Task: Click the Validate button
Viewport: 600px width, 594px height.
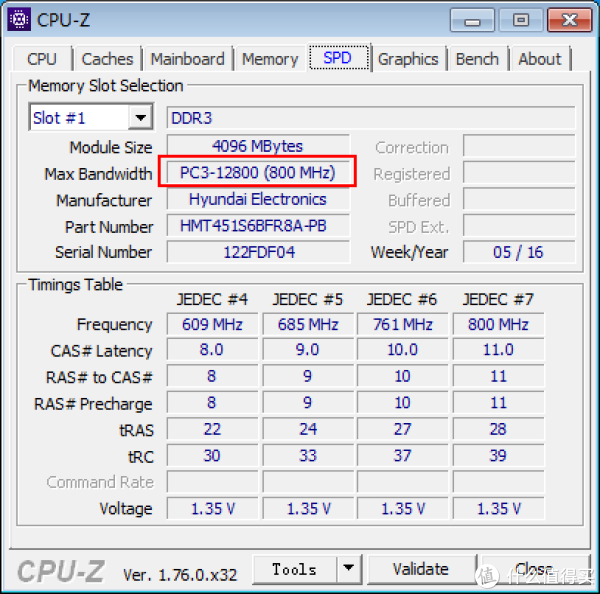Action: (421, 569)
